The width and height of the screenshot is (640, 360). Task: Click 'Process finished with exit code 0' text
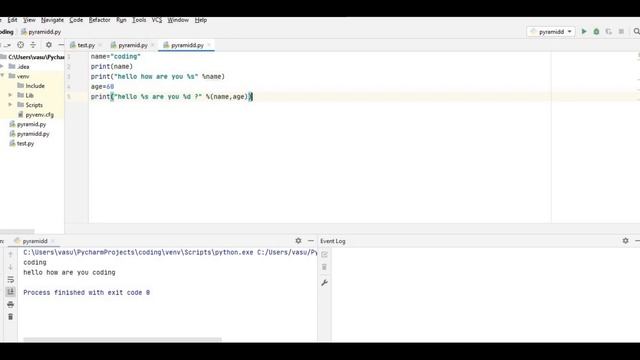tap(87, 293)
